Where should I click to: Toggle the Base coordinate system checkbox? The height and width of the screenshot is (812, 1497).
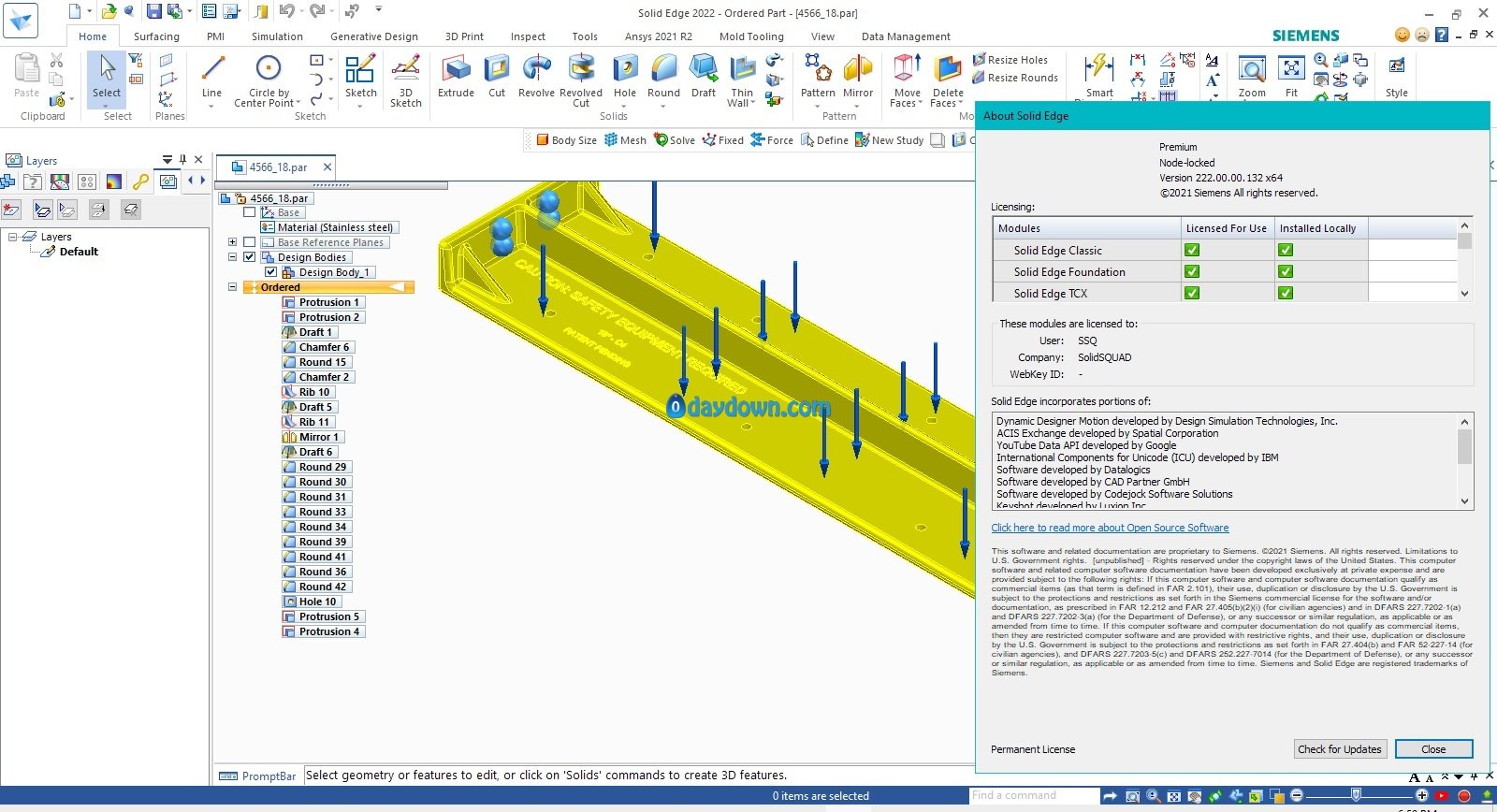(250, 212)
